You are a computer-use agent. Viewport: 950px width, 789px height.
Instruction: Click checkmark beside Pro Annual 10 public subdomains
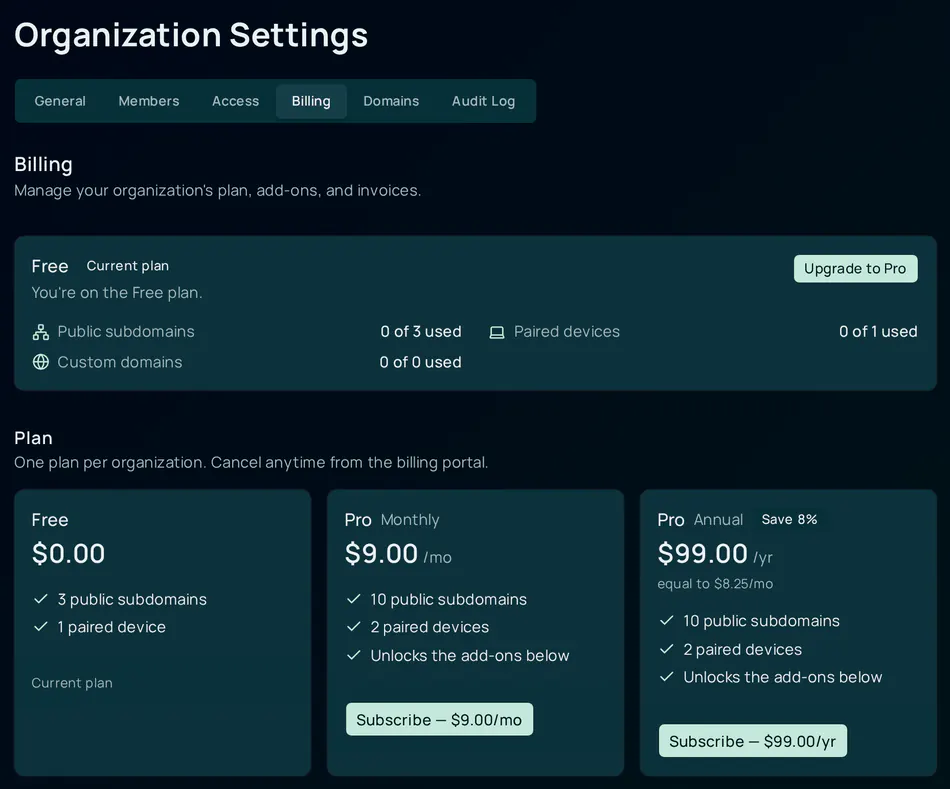[666, 621]
